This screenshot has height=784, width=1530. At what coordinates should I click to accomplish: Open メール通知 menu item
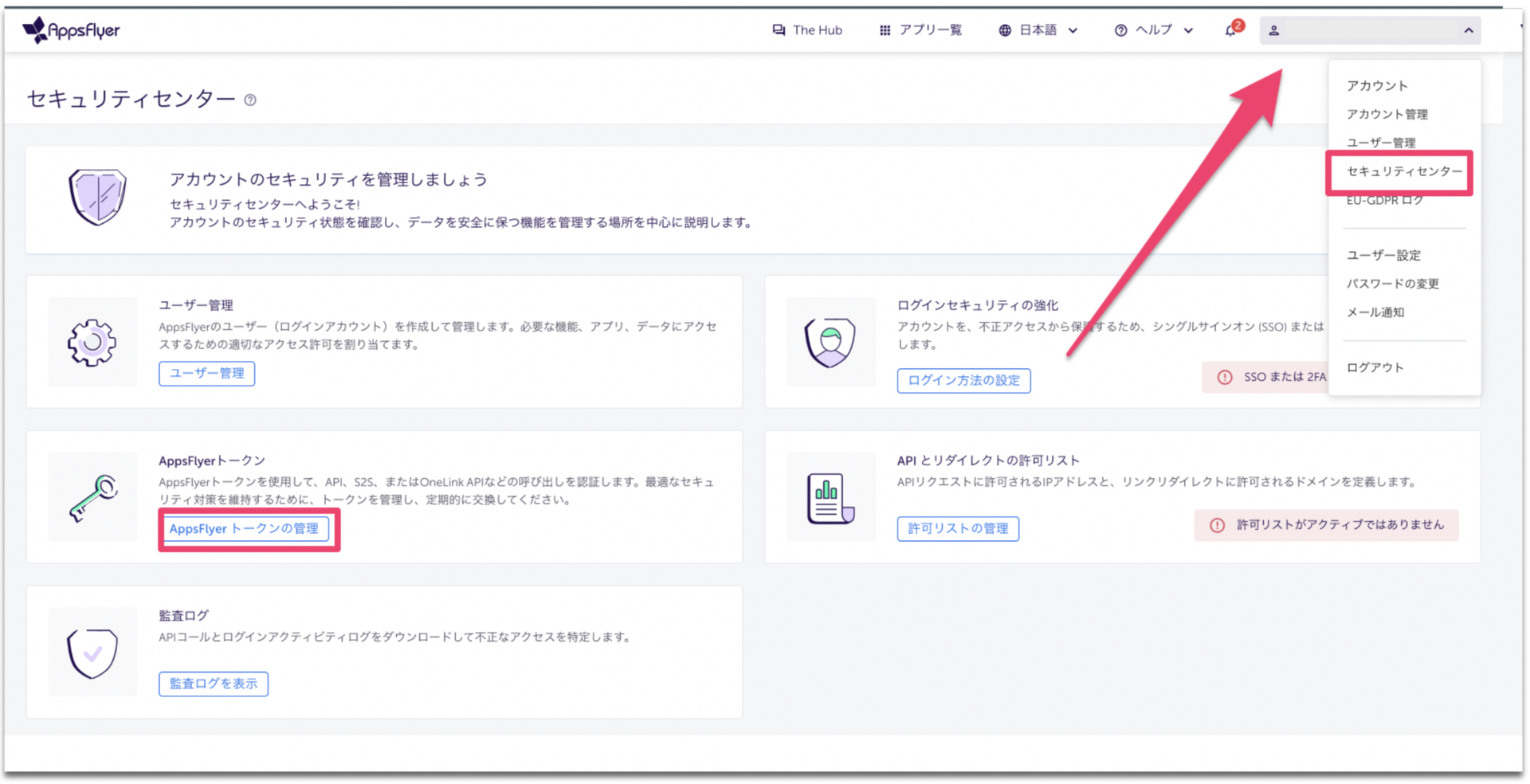[1375, 312]
